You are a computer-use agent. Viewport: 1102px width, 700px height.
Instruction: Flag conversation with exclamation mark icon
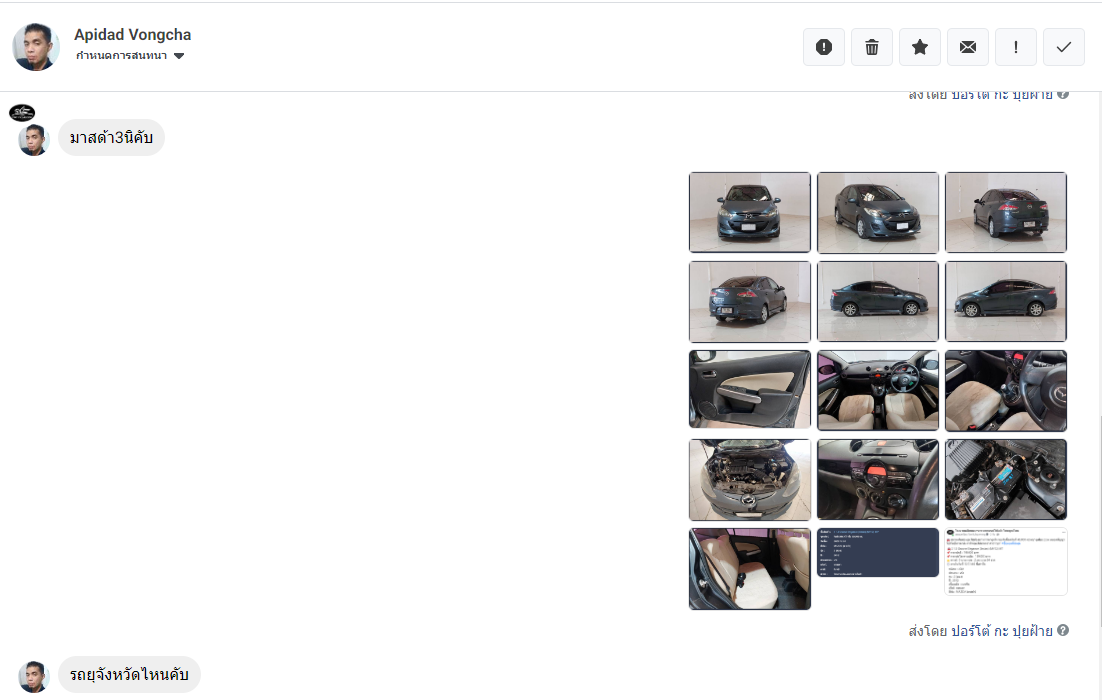[1016, 47]
